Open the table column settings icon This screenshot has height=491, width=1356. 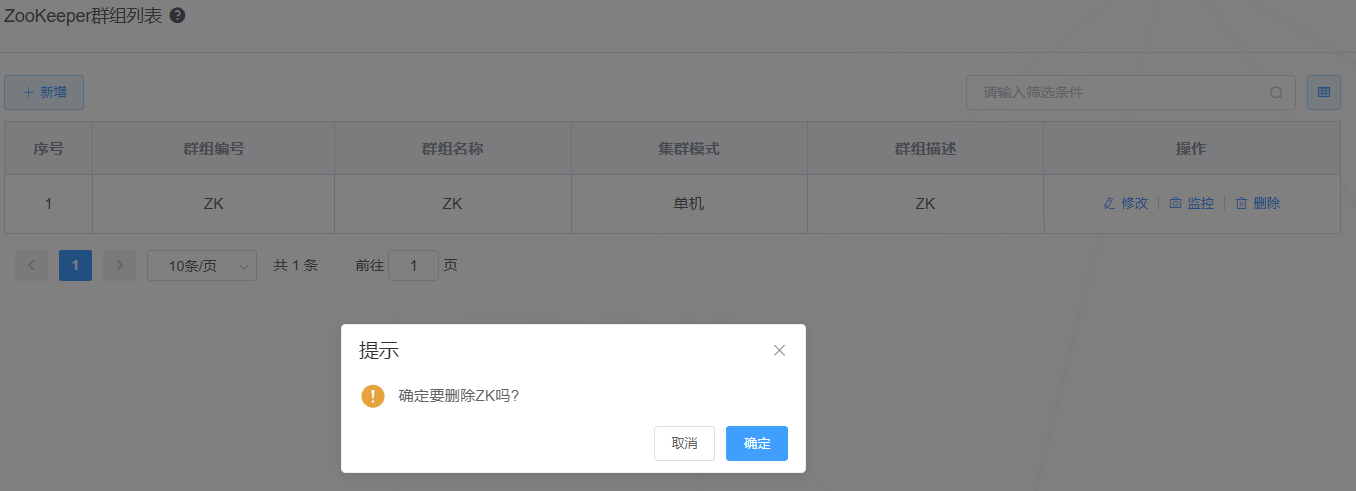click(1324, 92)
